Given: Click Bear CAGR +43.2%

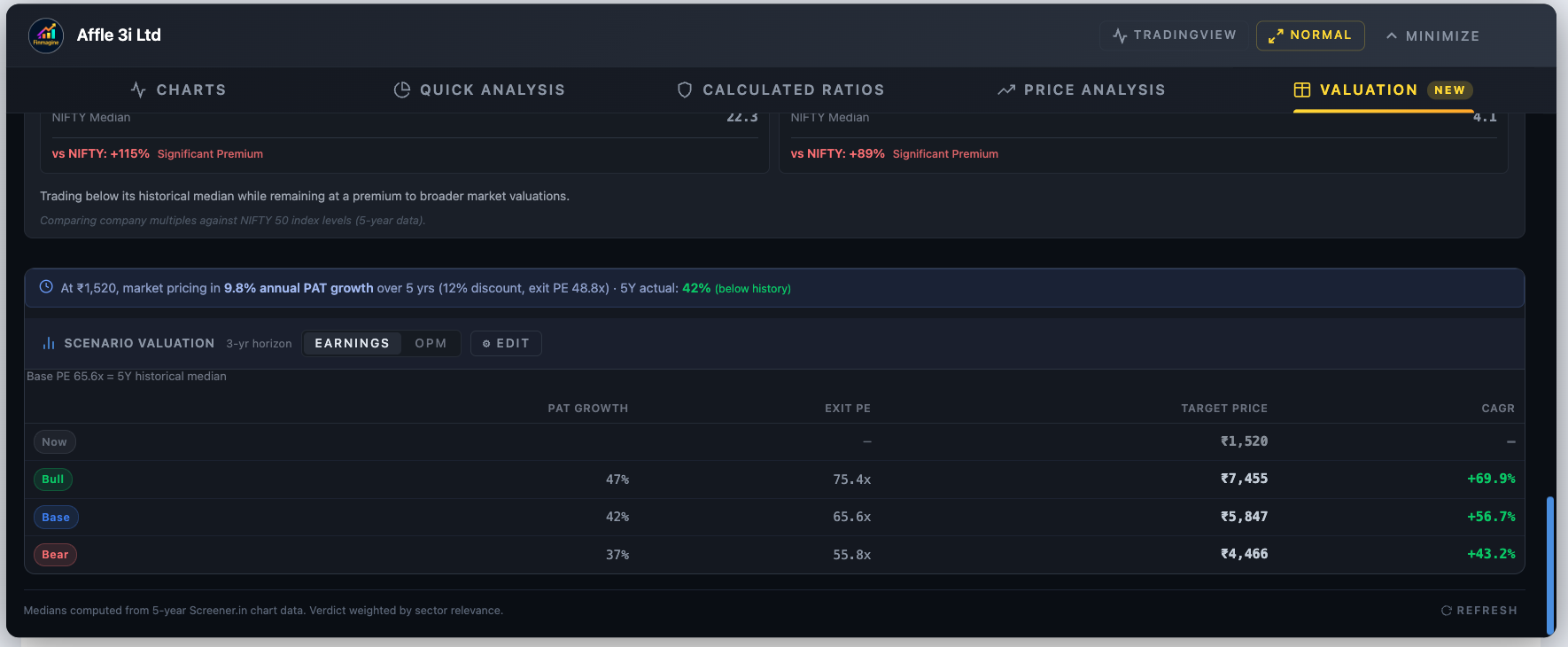Looking at the screenshot, I should coord(1491,554).
